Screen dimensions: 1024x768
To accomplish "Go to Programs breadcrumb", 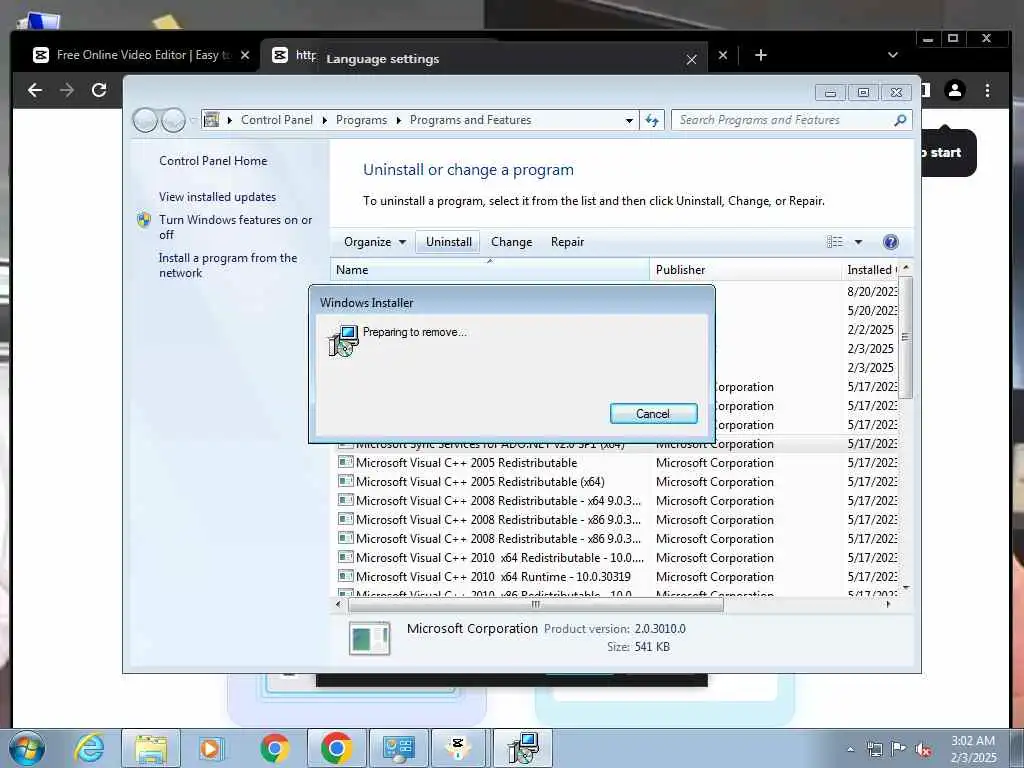I will click(x=361, y=120).
